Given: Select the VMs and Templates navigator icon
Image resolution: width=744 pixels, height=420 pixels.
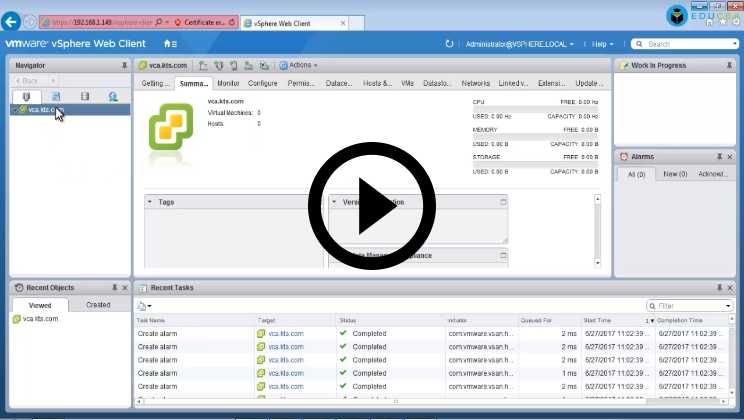Looking at the screenshot, I should pos(56,96).
